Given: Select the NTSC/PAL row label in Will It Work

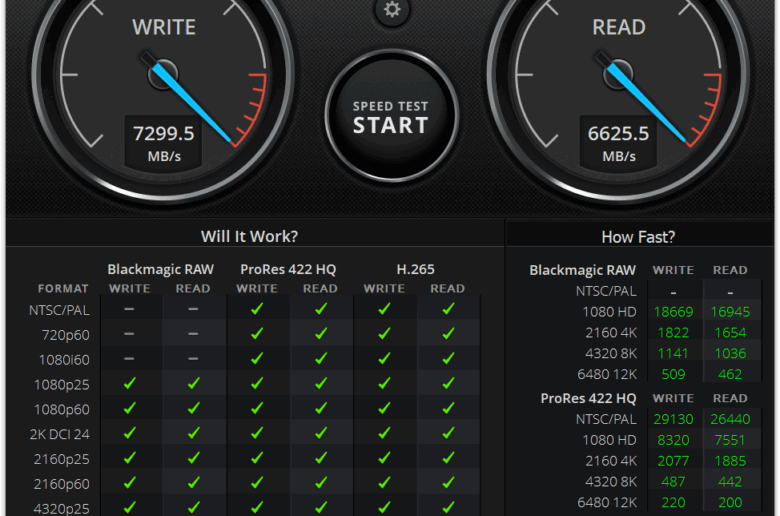Looking at the screenshot, I should 59,310.
